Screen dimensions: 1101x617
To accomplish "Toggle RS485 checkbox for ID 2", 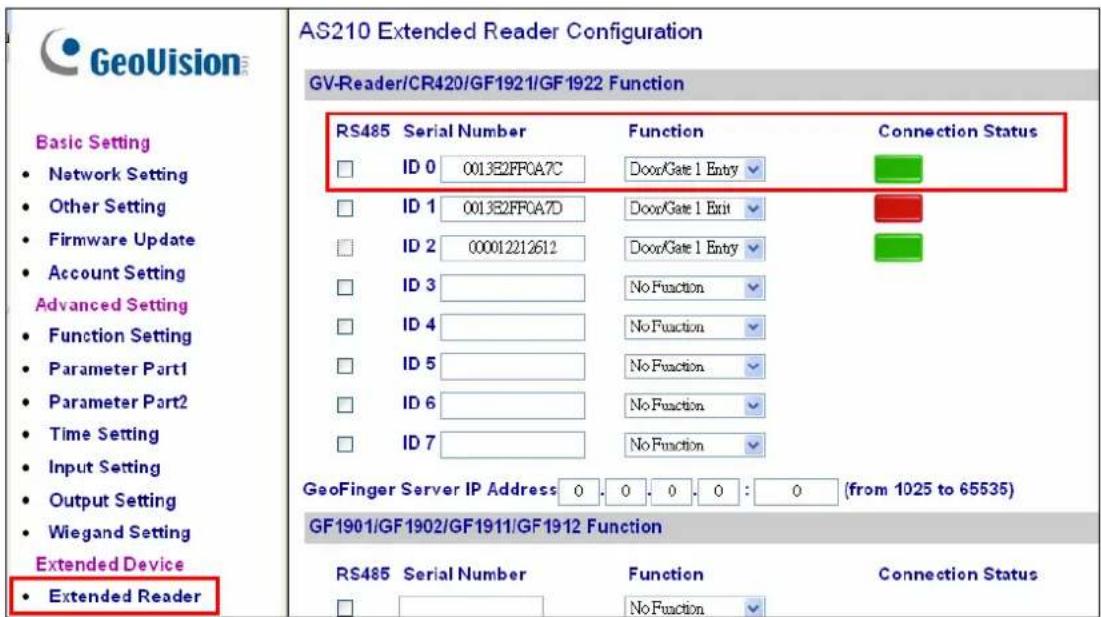I will (x=345, y=248).
